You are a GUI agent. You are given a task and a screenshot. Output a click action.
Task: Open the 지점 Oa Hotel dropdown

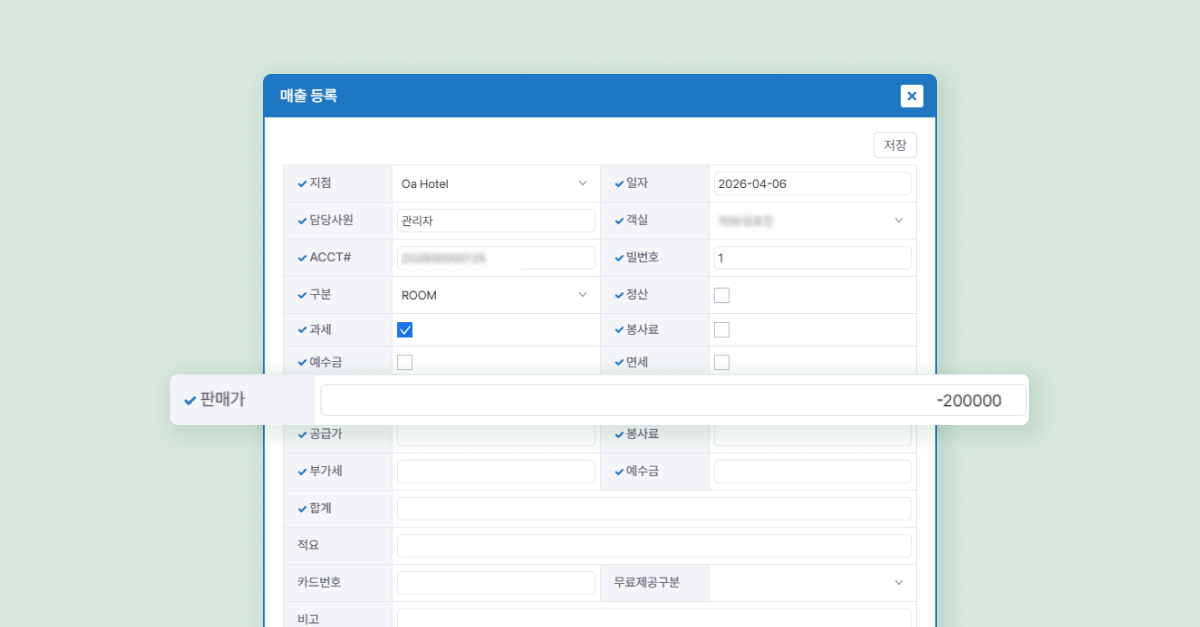(x=496, y=184)
